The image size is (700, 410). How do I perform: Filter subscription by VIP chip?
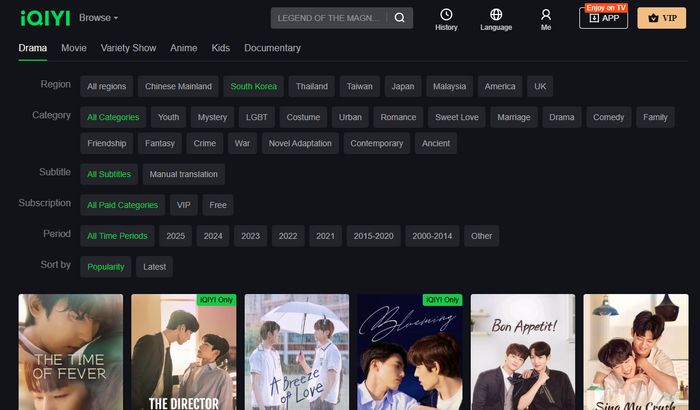coord(183,205)
